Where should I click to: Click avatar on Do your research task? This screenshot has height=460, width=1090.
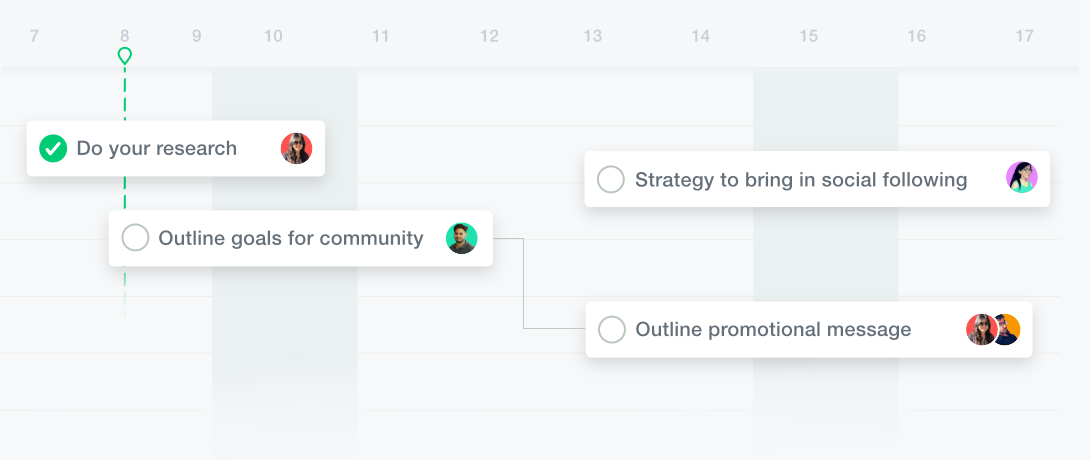(x=296, y=148)
